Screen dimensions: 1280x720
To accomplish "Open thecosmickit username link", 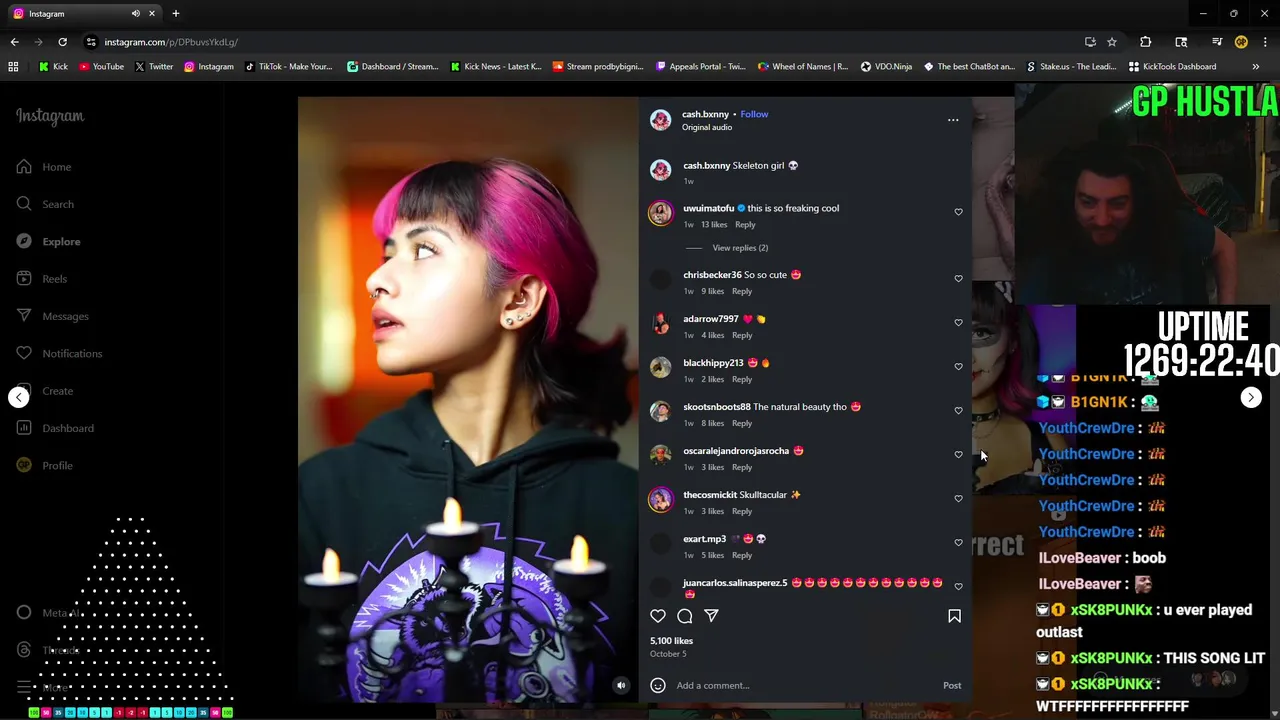I will click(710, 495).
